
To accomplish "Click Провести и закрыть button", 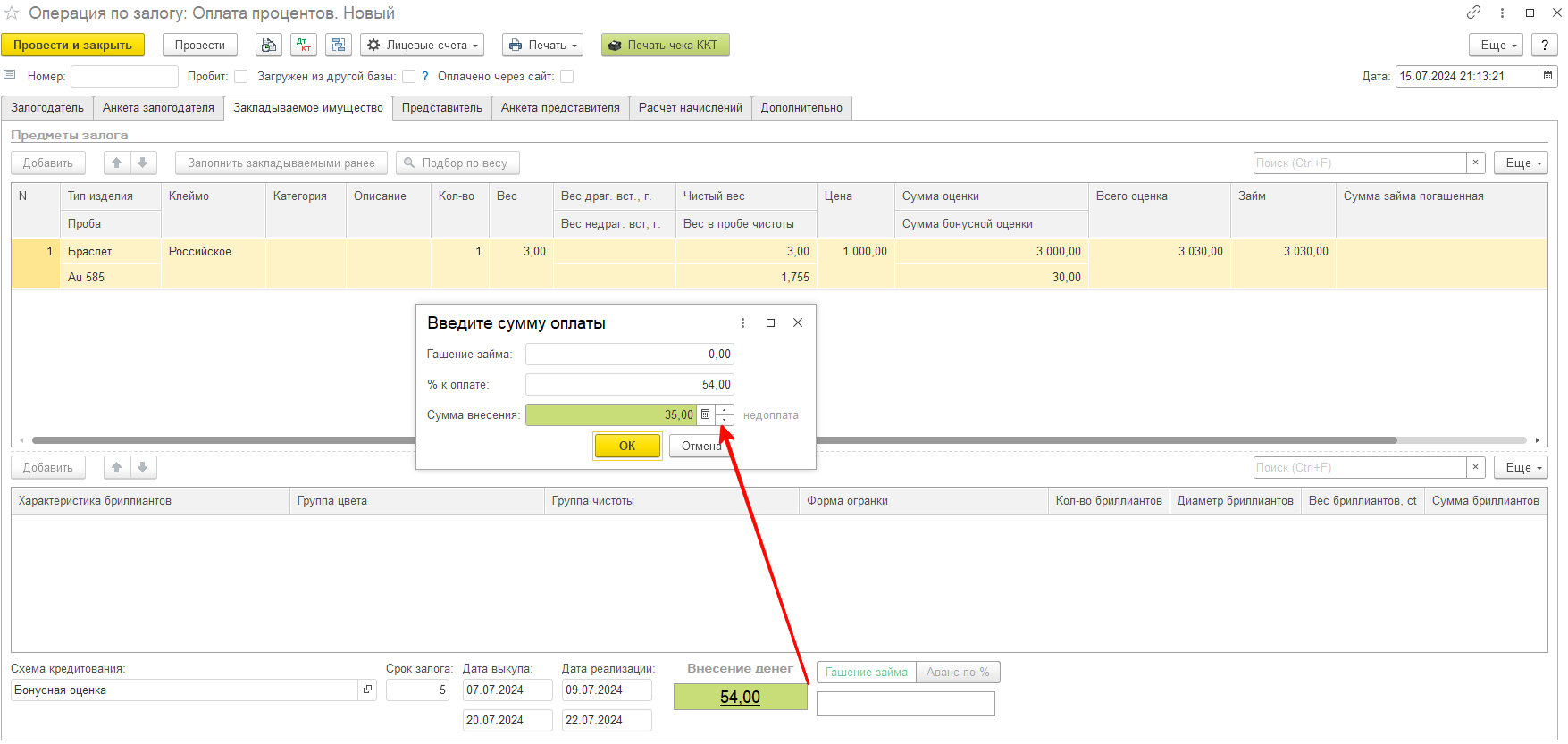I will pos(72,45).
